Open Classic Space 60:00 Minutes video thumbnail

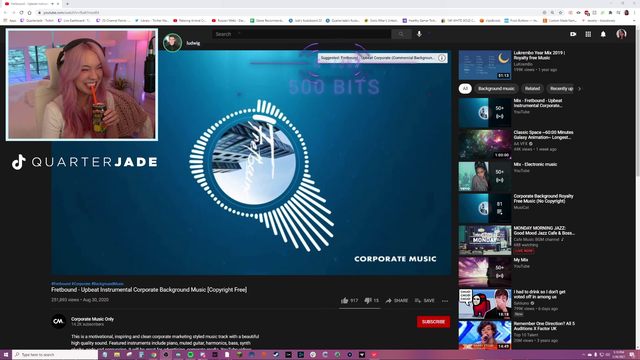484,144
